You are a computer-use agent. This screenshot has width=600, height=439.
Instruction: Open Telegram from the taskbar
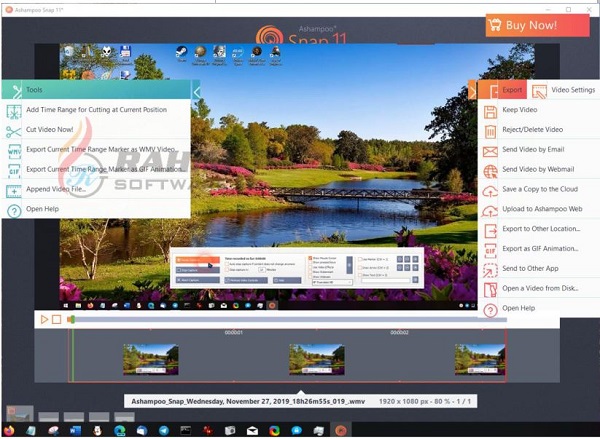(x=164, y=431)
